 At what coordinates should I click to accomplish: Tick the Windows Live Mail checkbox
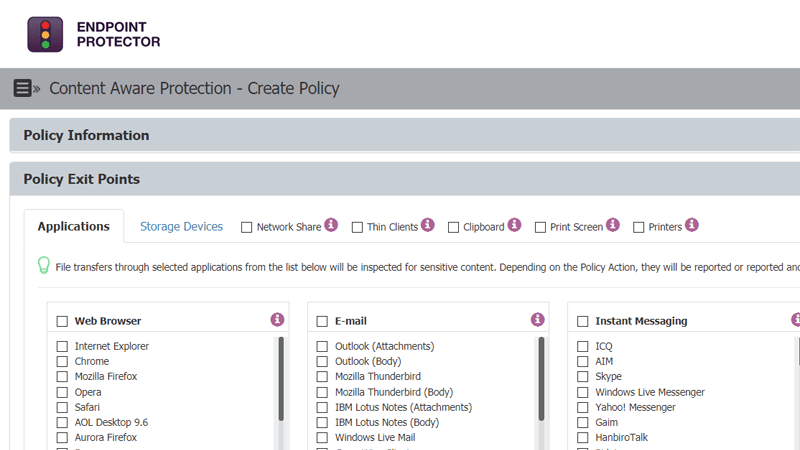[x=322, y=438]
